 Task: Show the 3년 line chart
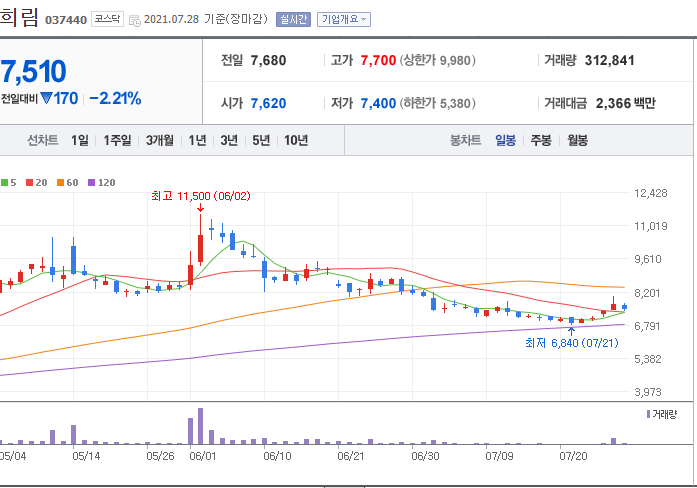229,140
